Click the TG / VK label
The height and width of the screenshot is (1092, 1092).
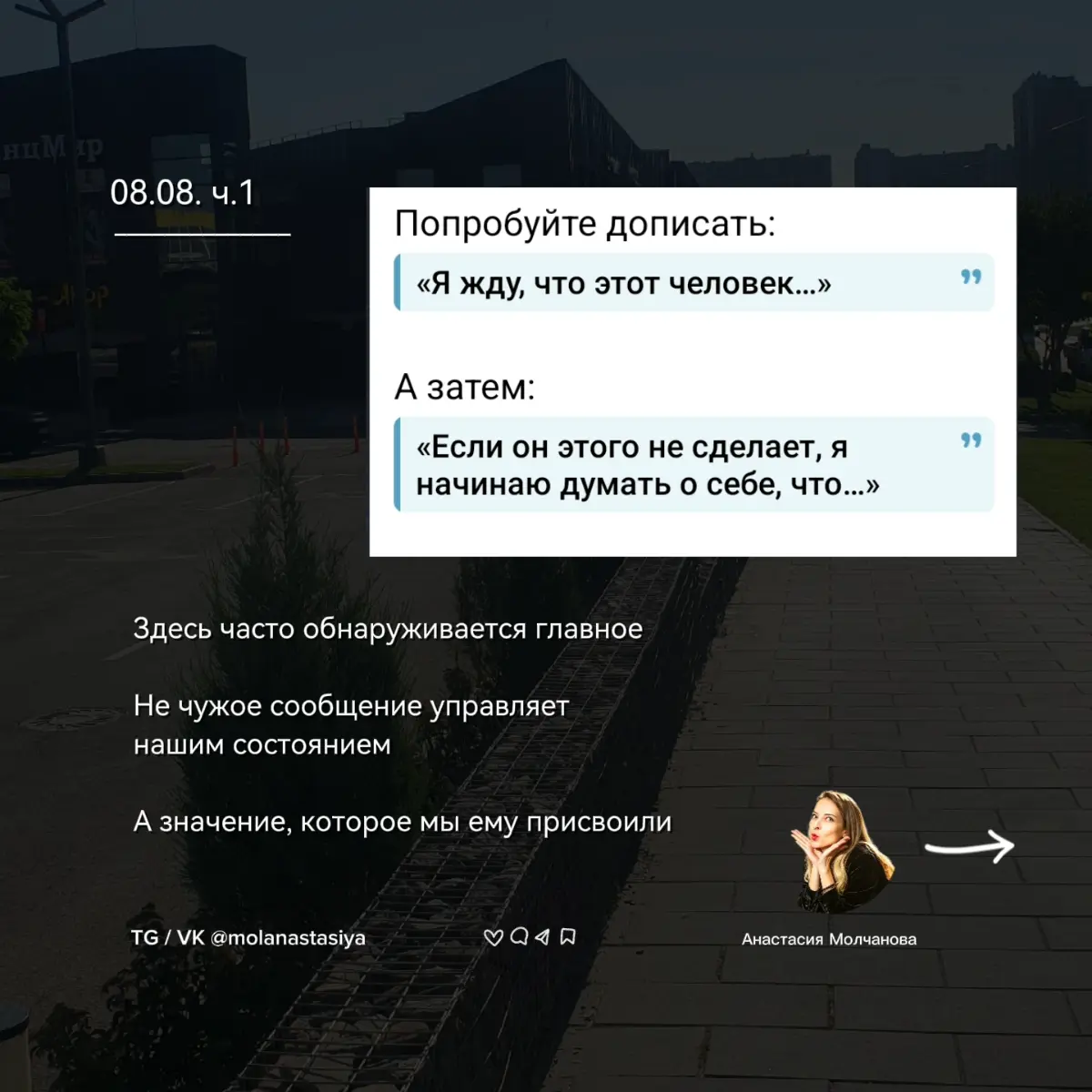coord(167,937)
